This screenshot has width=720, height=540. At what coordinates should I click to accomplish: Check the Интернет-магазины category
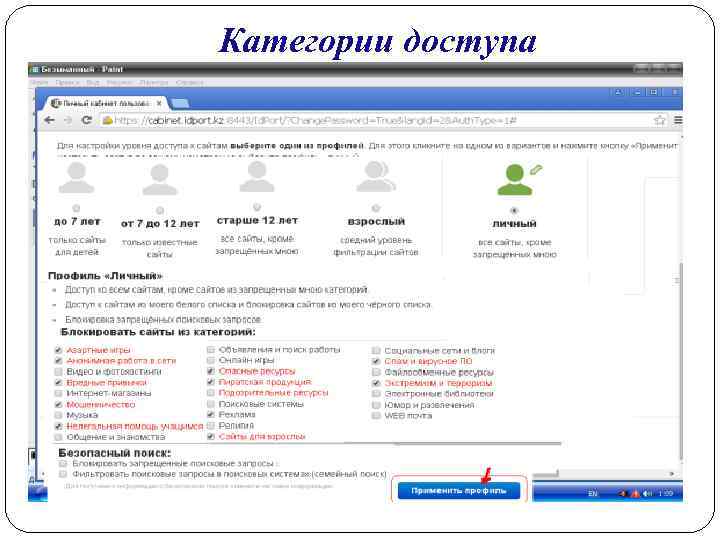pyautogui.click(x=58, y=394)
